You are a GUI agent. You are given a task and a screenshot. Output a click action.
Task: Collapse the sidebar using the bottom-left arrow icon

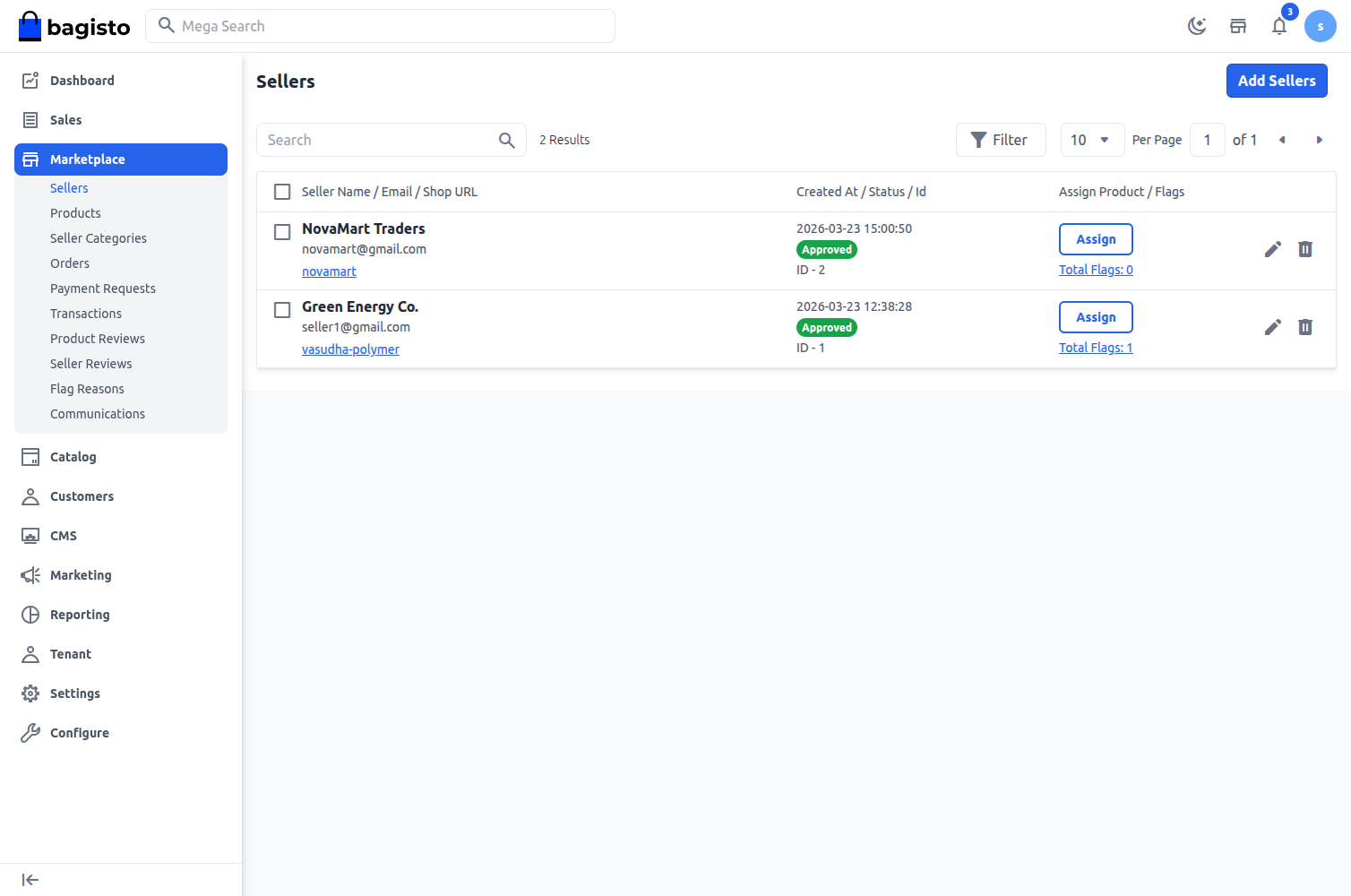[30, 879]
